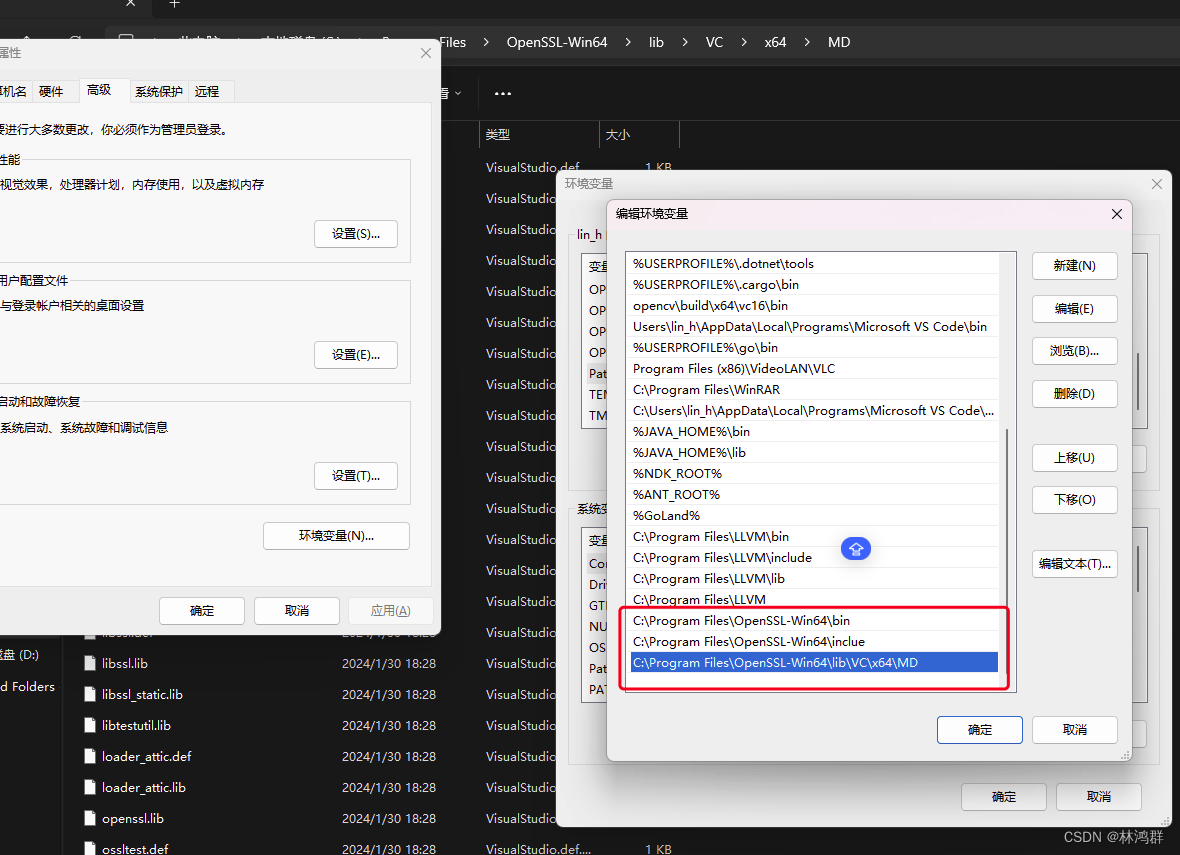The width and height of the screenshot is (1180, 855).
Task: Expand chevron between x64 and MD
Action: 807,42
